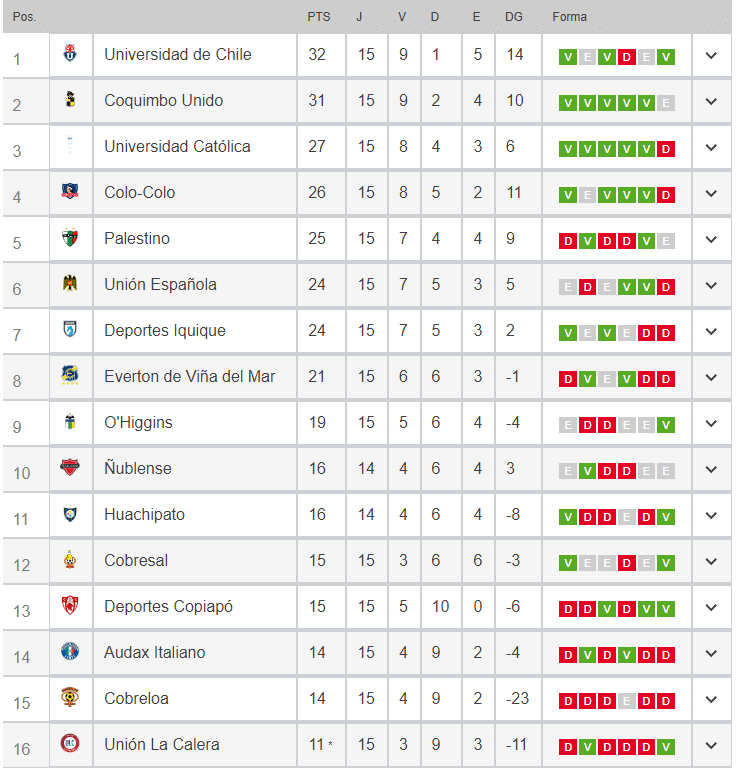Sort the table by PTS column

319,17
